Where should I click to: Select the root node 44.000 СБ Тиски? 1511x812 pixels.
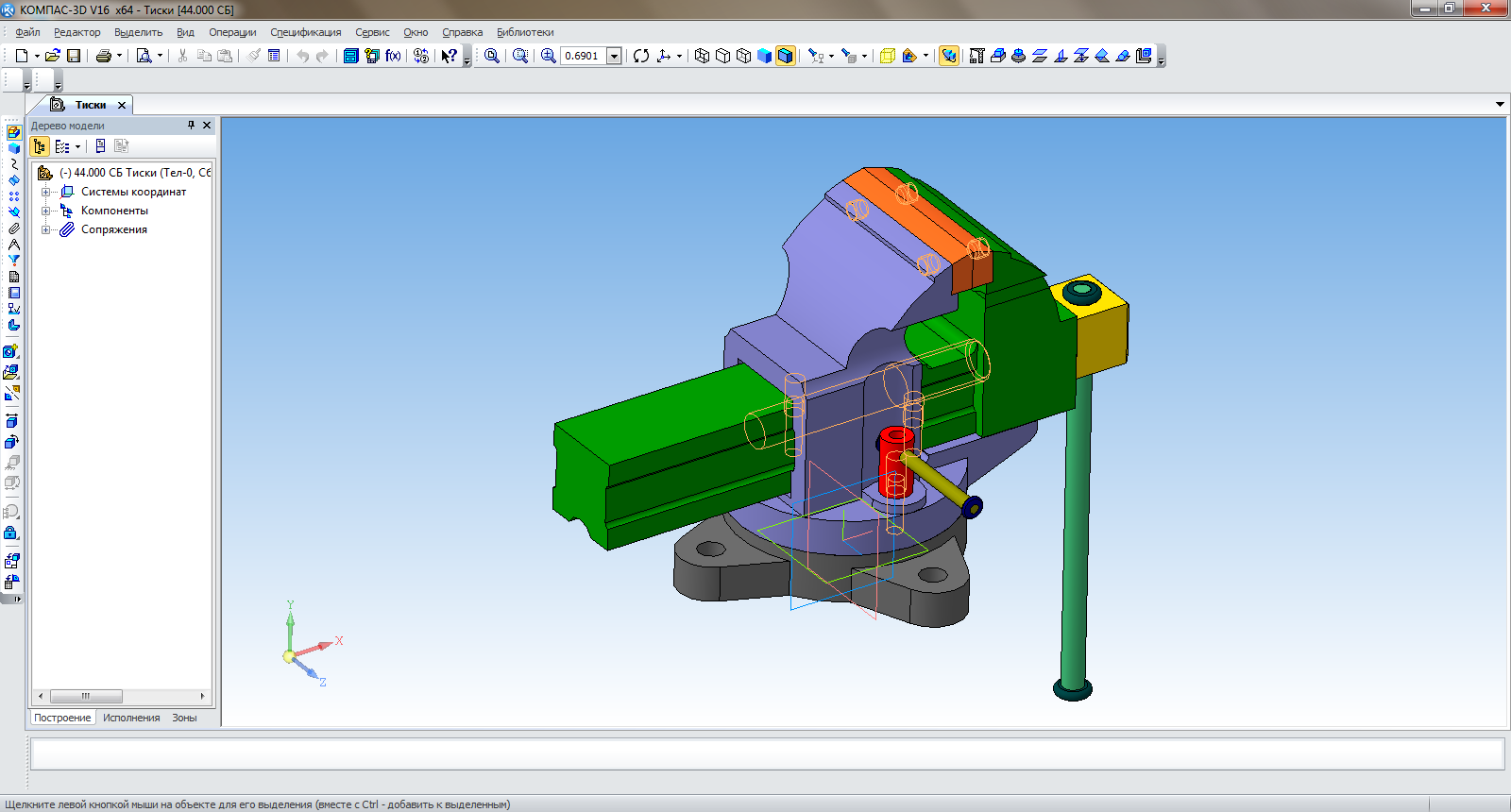pos(134,173)
